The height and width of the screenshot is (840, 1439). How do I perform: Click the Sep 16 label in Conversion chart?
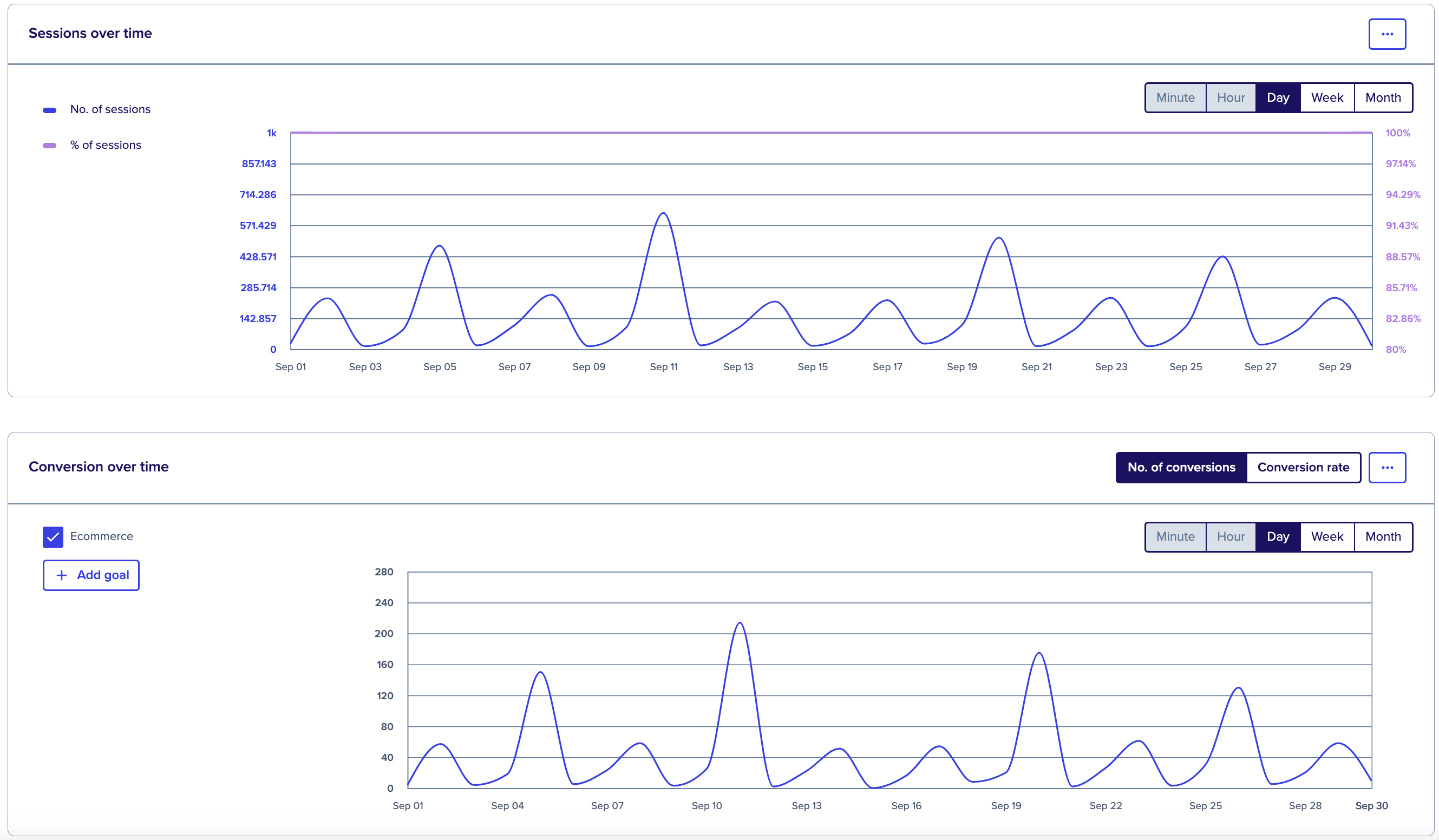tap(906, 806)
